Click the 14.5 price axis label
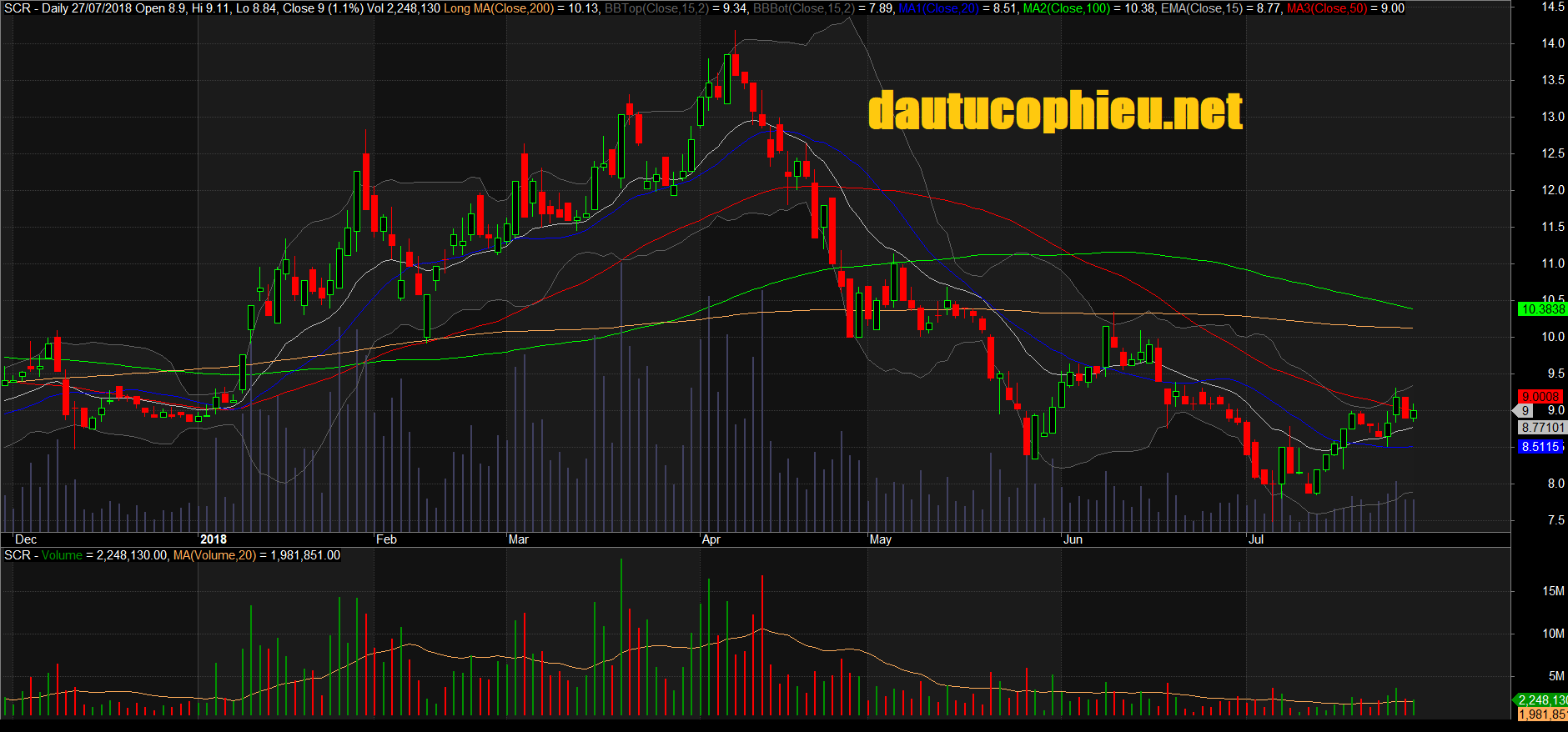 point(1553,7)
